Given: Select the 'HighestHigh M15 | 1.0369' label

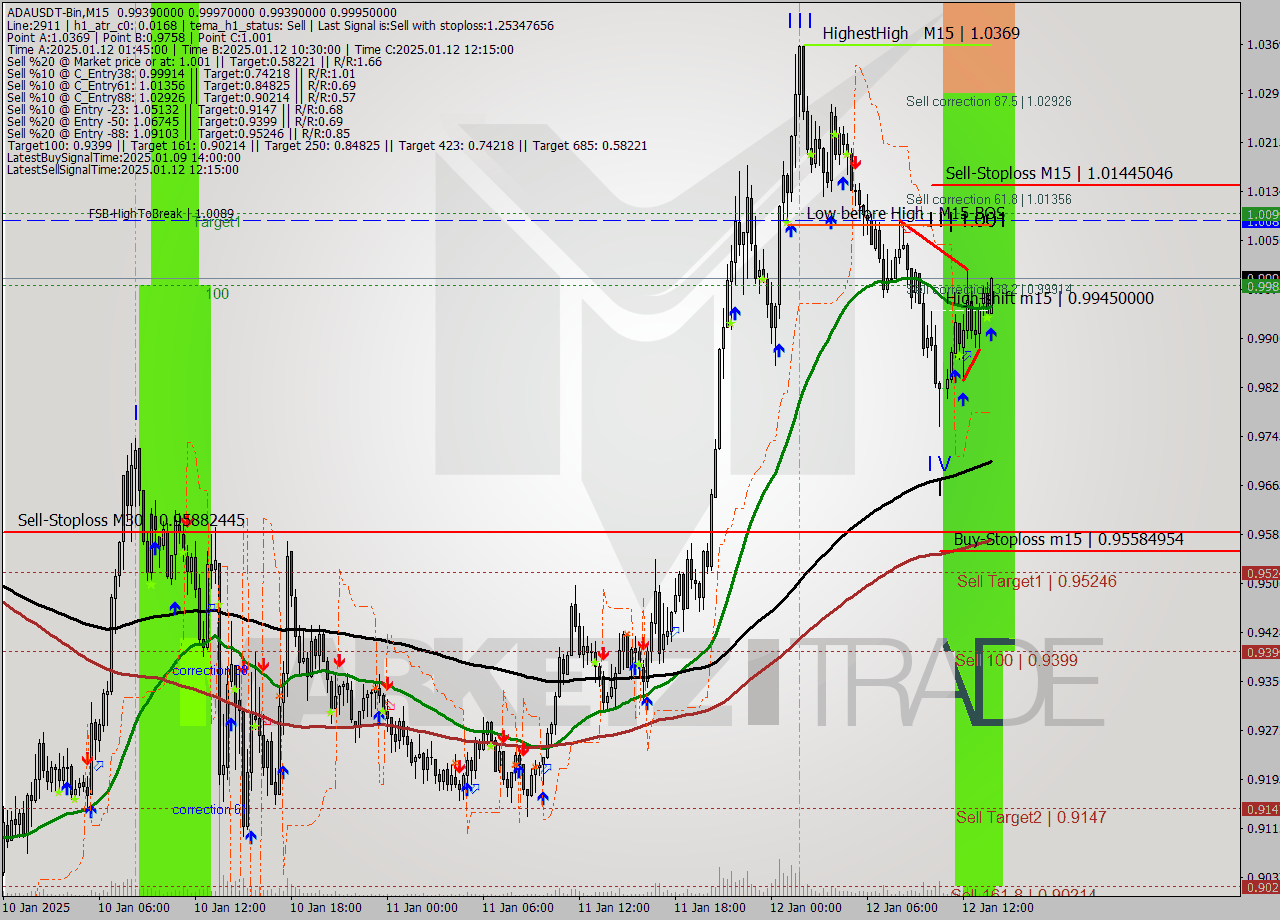Looking at the screenshot, I should [921, 34].
